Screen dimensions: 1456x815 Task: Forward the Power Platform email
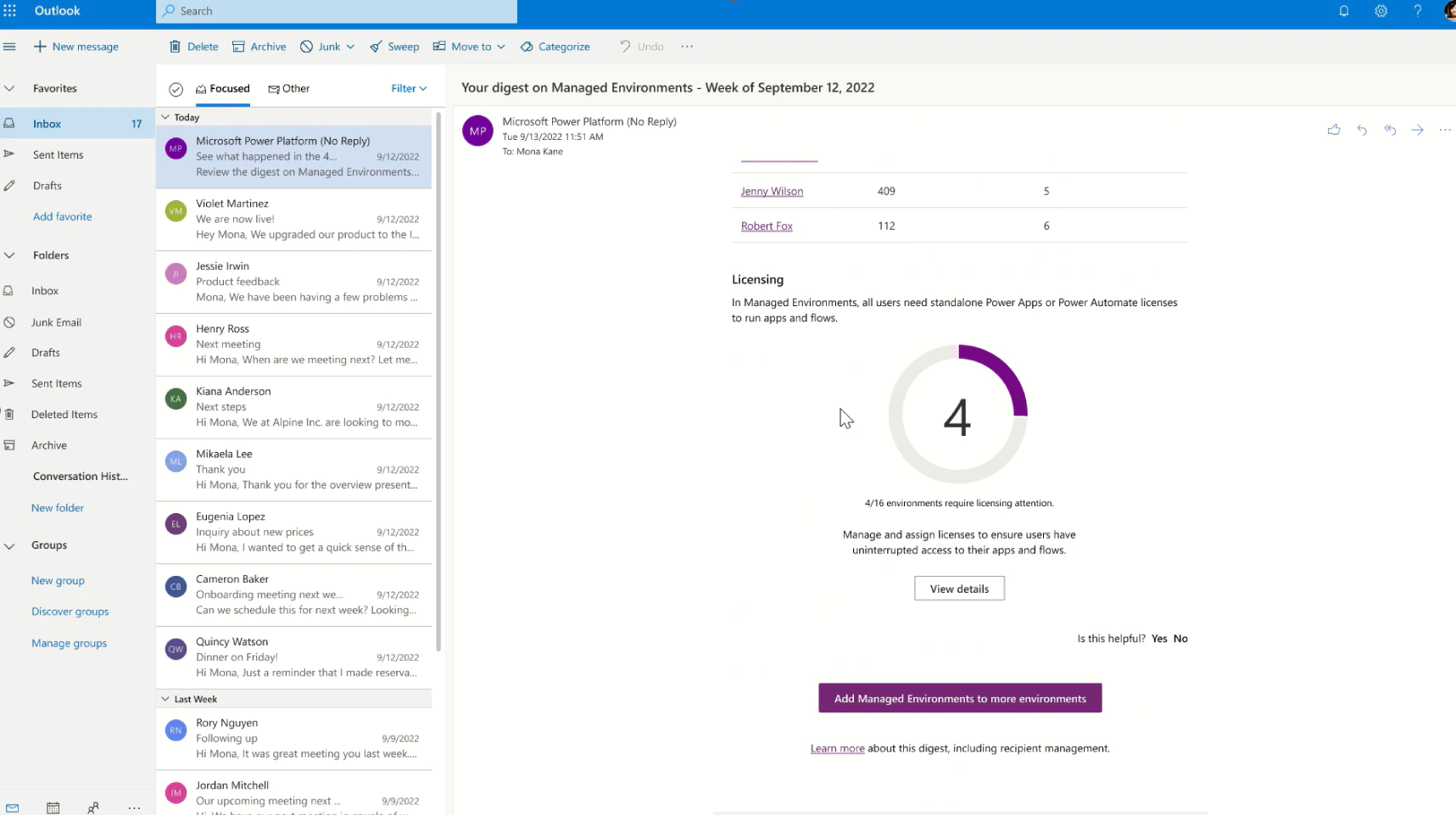point(1417,130)
